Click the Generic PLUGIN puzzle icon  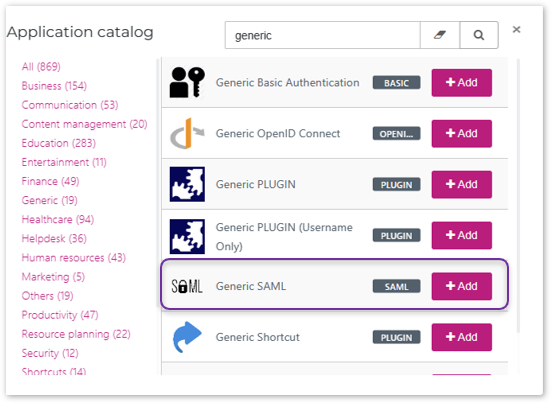coord(187,184)
